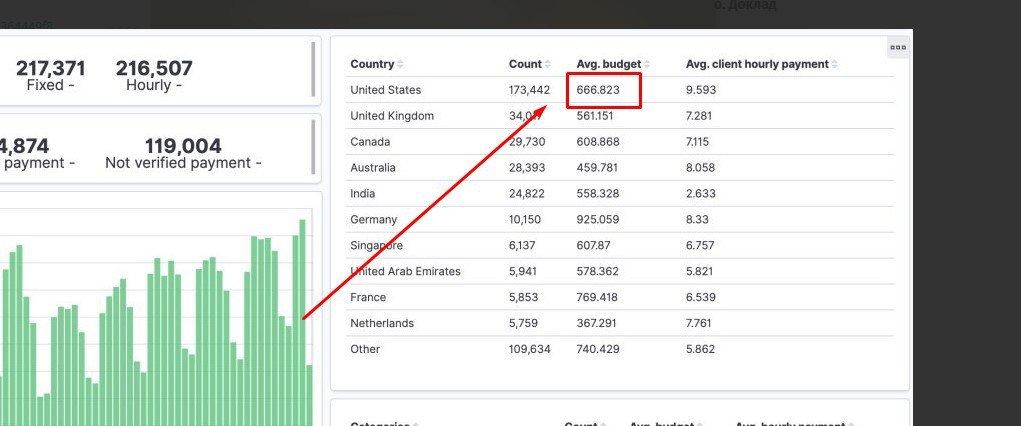
Task: Click count value 29,730
Action: click(x=527, y=142)
